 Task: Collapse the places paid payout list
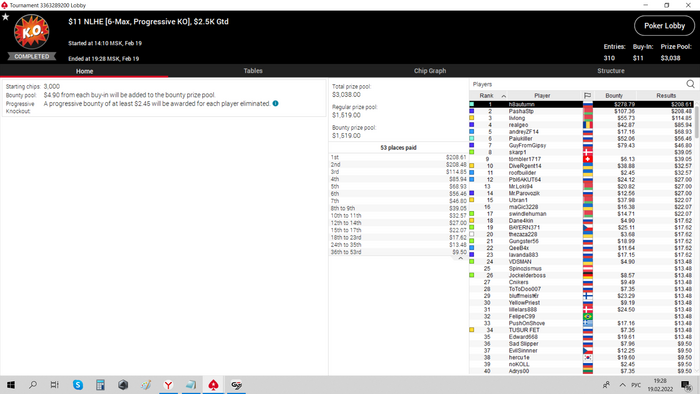[460, 258]
